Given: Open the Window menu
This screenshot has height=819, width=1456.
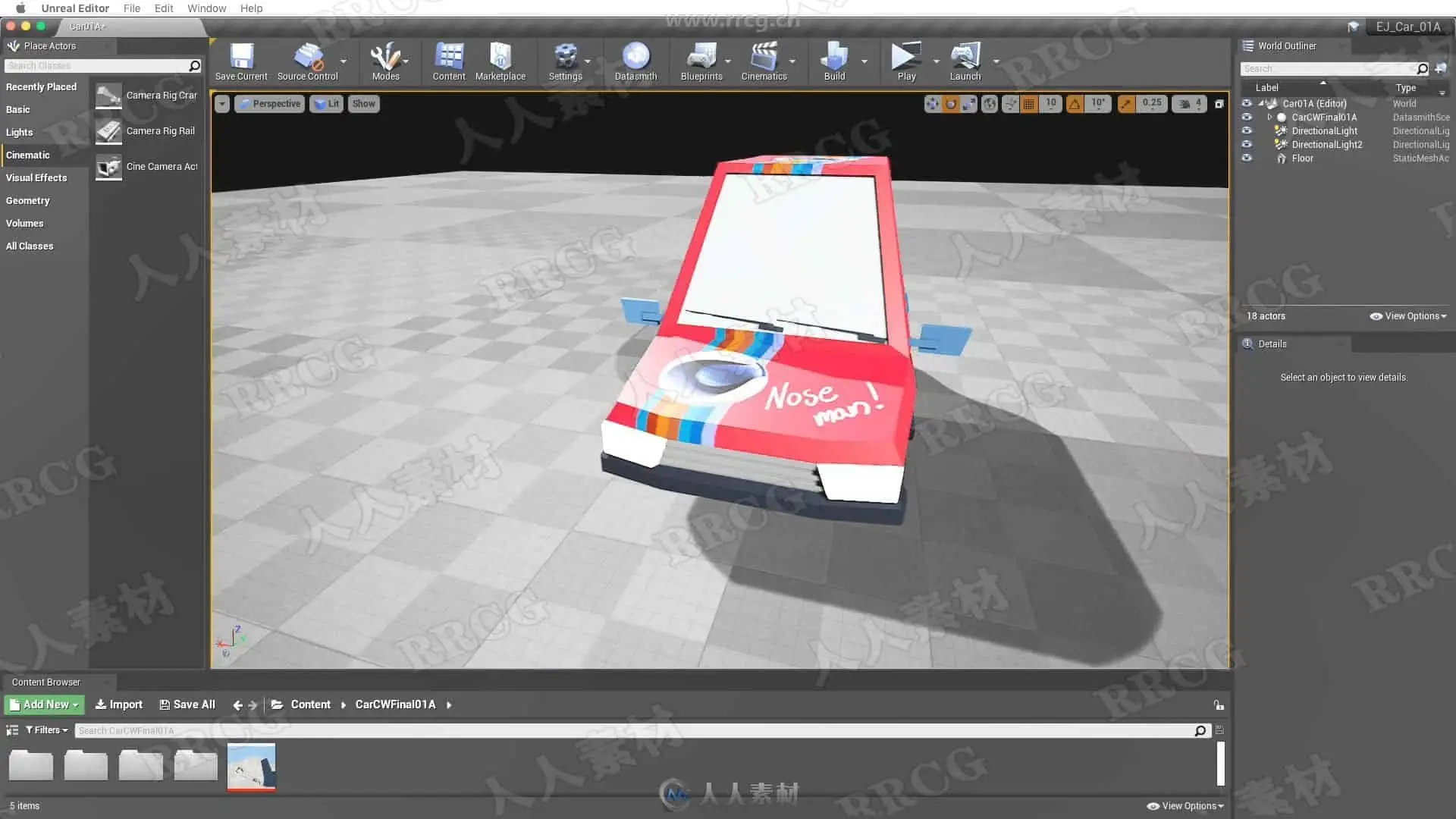Looking at the screenshot, I should click(206, 8).
